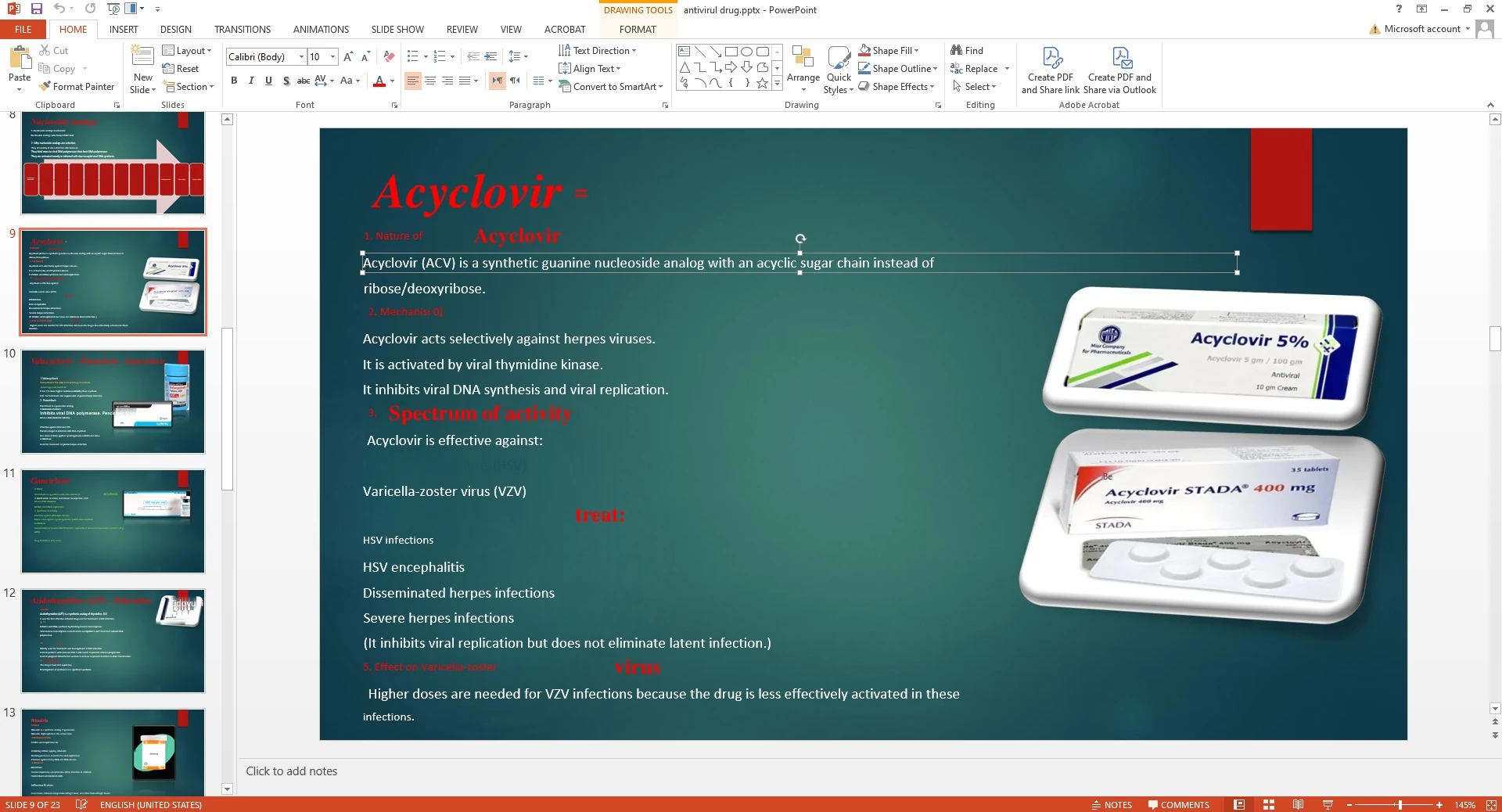Save the presentation from the Quick Access Toolbar
The height and width of the screenshot is (812, 1502).
(36, 9)
